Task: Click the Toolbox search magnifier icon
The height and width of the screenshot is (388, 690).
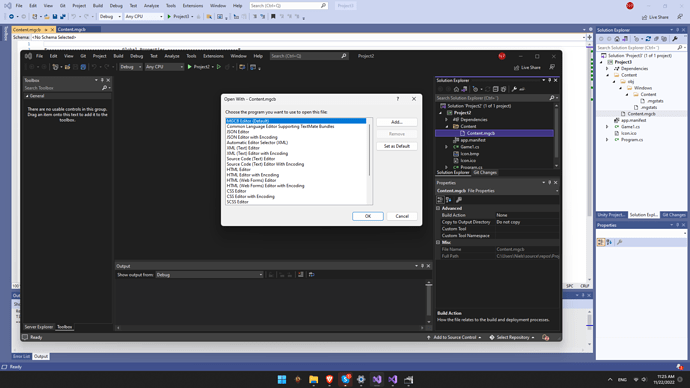Action: tap(104, 88)
